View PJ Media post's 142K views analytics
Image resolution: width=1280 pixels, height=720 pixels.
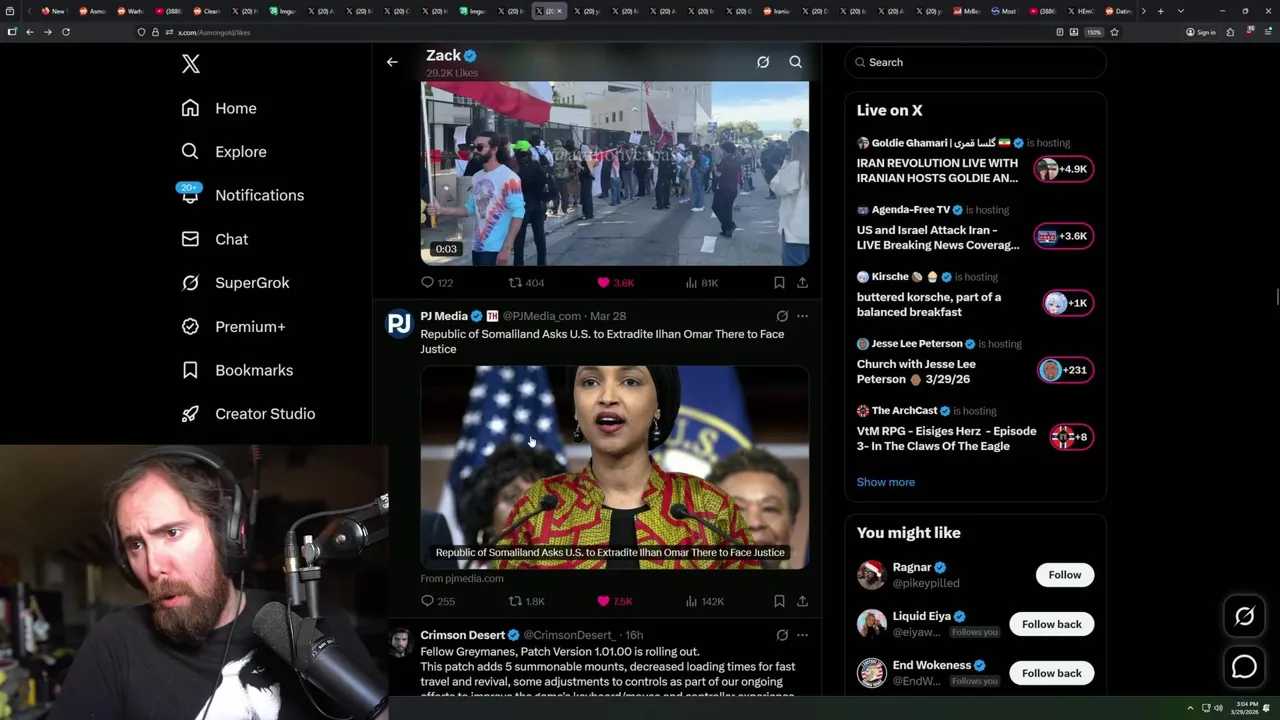(x=704, y=601)
